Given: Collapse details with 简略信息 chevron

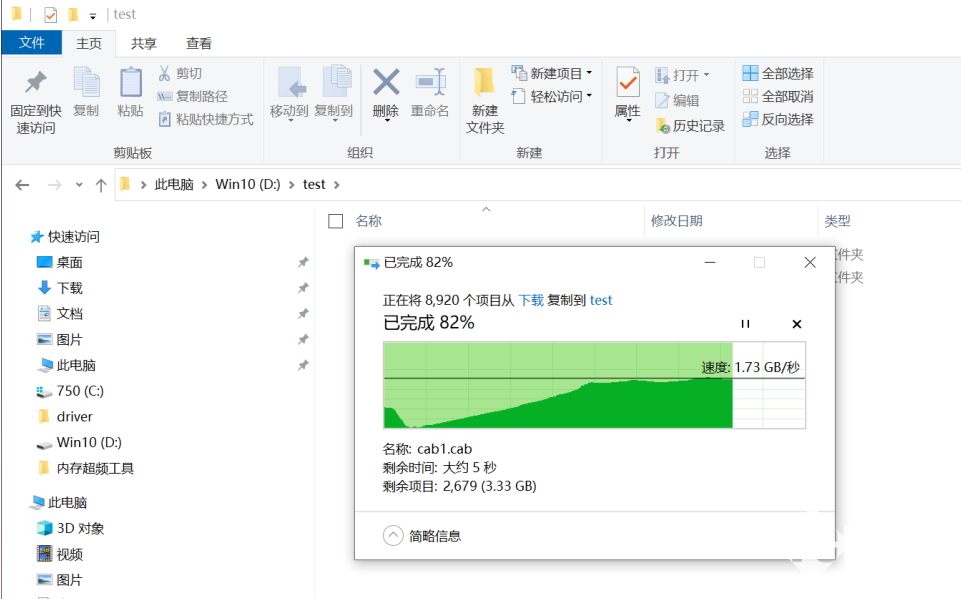Looking at the screenshot, I should [393, 536].
